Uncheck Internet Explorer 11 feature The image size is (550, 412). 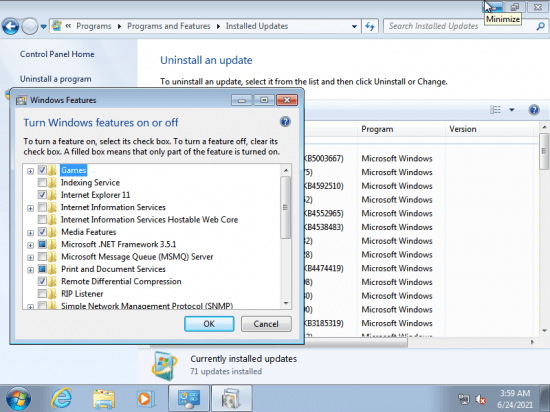coord(42,195)
